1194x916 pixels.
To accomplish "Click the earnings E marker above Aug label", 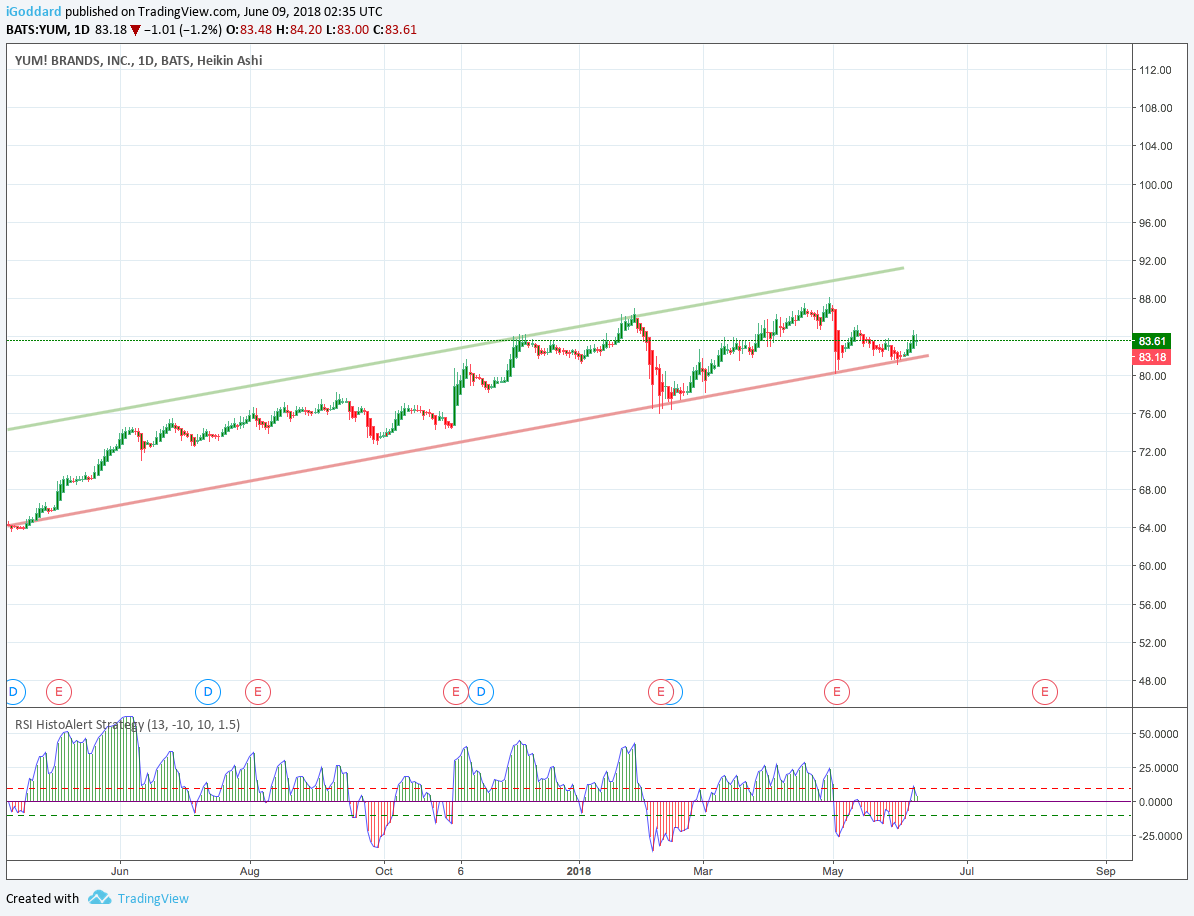I will (x=258, y=692).
